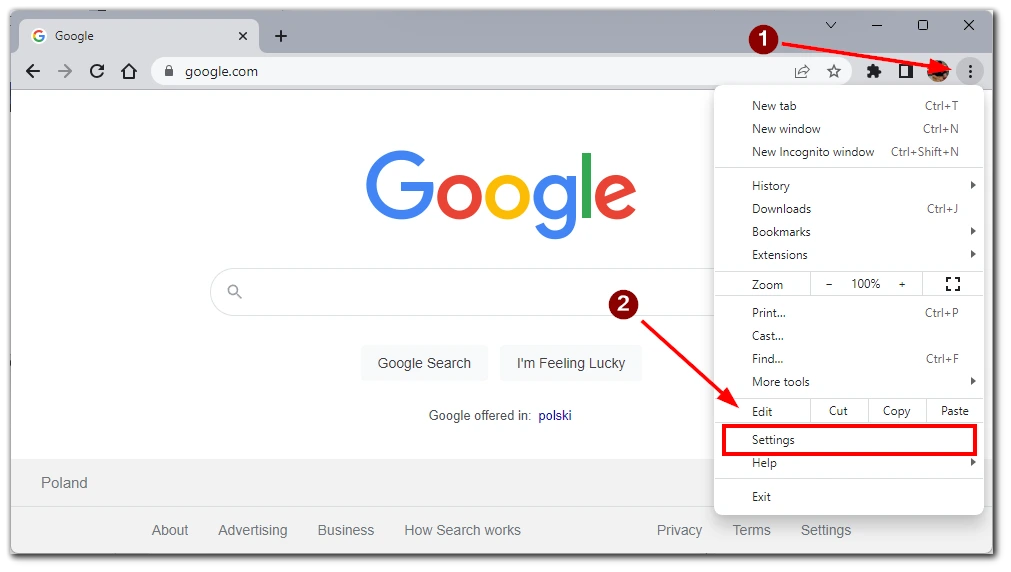
Task: Expand the More tools submenu
Action: pyautogui.click(x=849, y=382)
